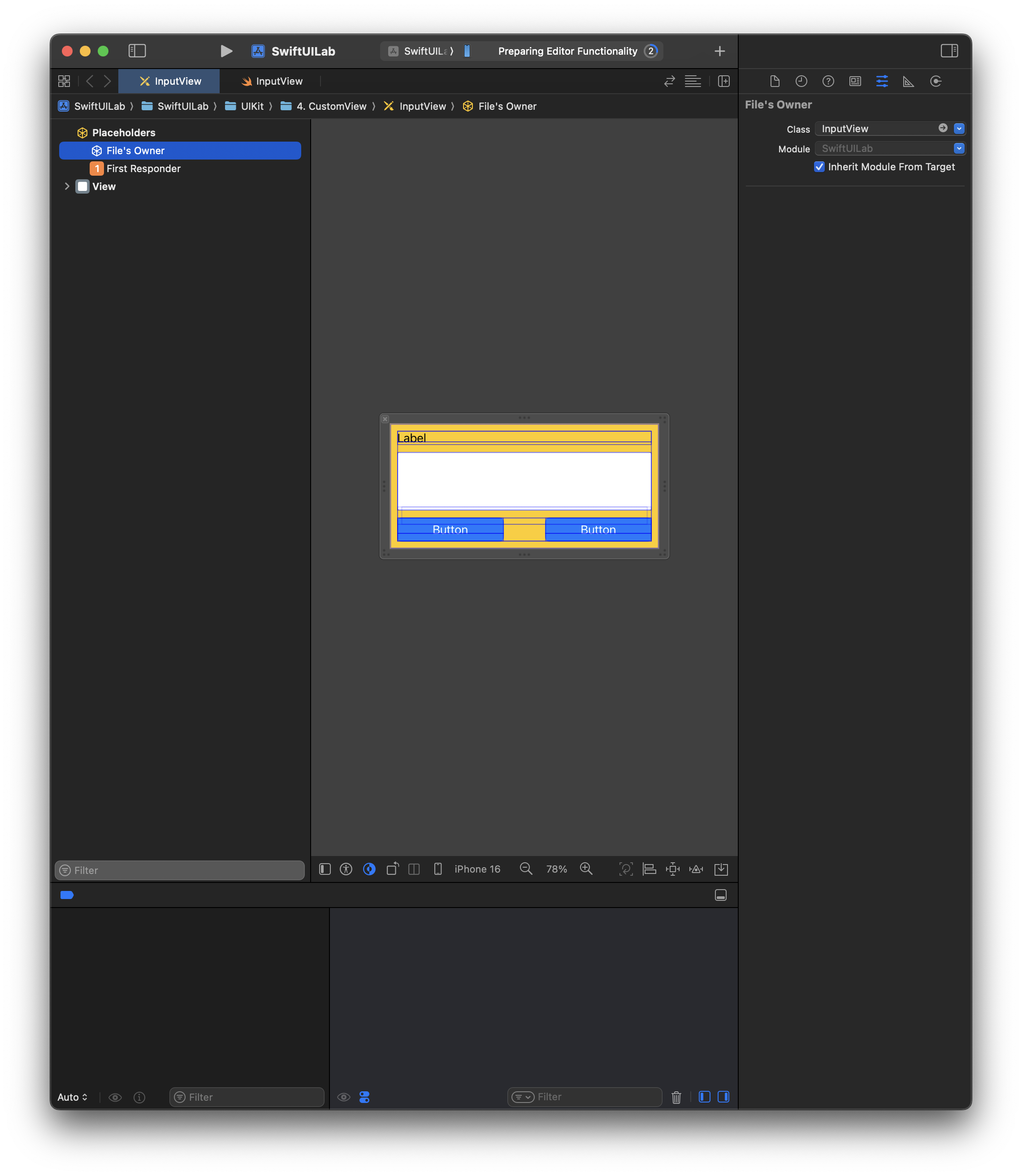Screen dimensions: 1022x1176
Task: Click the iPhone 16 device selector
Action: point(477,869)
